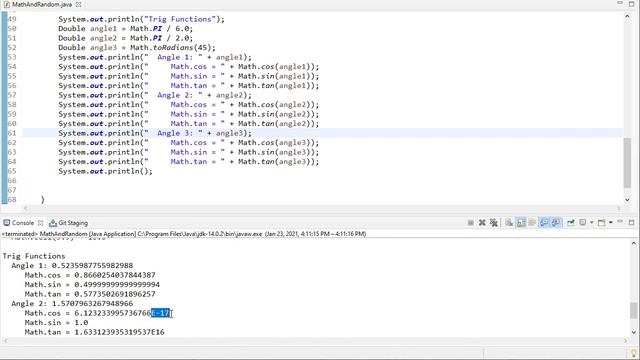
Task: Click the empty System.out.println() line 65
Action: pos(105,171)
